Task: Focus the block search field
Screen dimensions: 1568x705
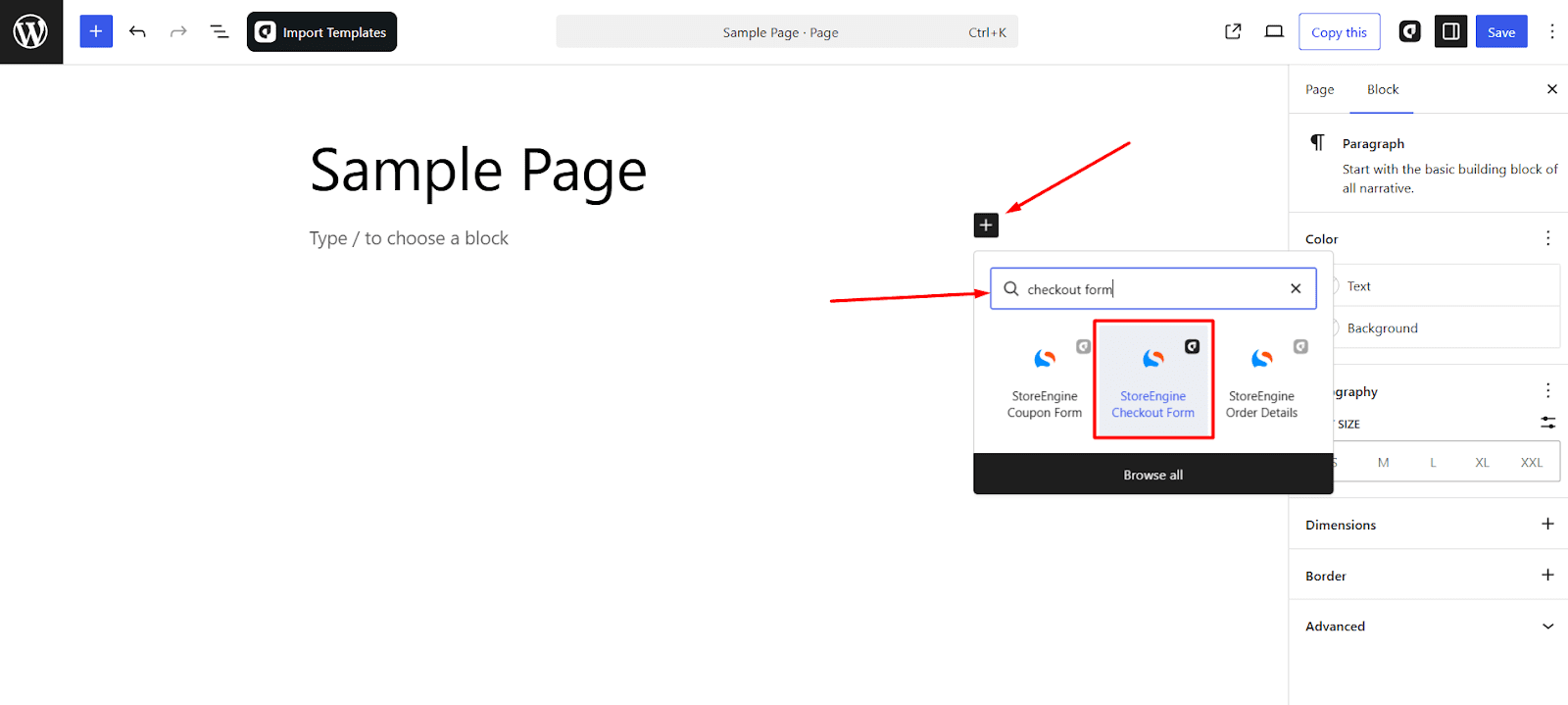Action: pyautogui.click(x=1153, y=288)
